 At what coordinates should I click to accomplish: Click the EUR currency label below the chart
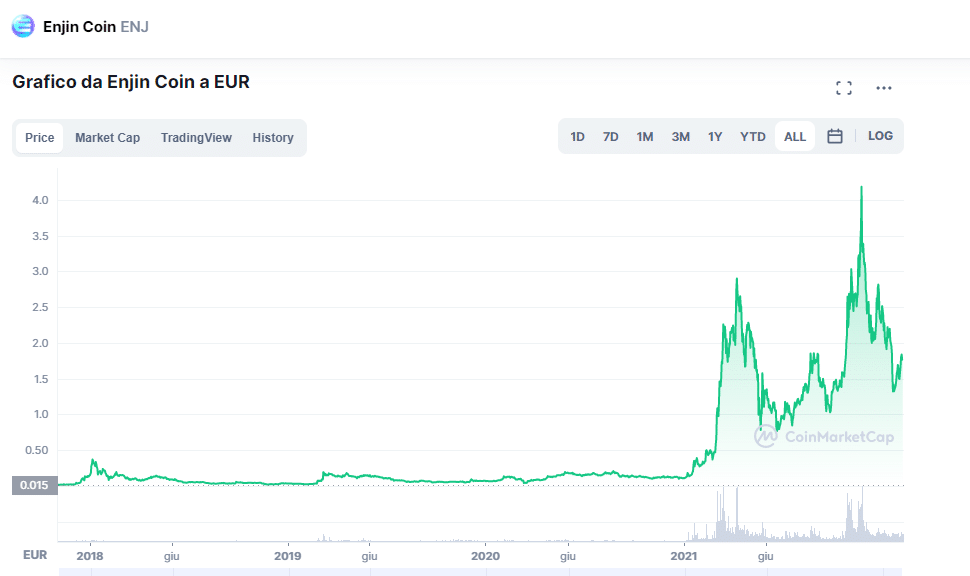click(35, 554)
